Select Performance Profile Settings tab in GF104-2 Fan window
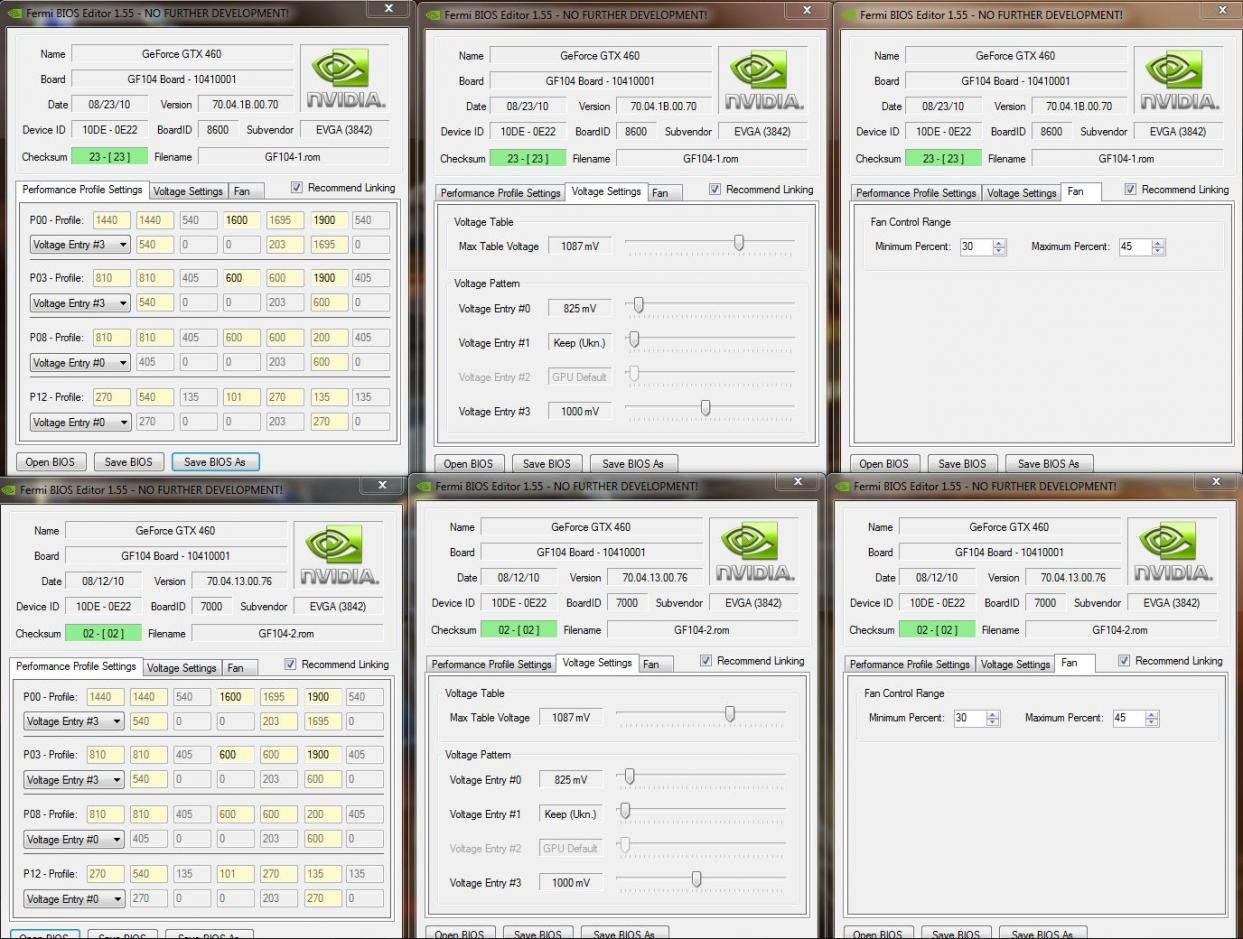1243x939 pixels. click(910, 664)
